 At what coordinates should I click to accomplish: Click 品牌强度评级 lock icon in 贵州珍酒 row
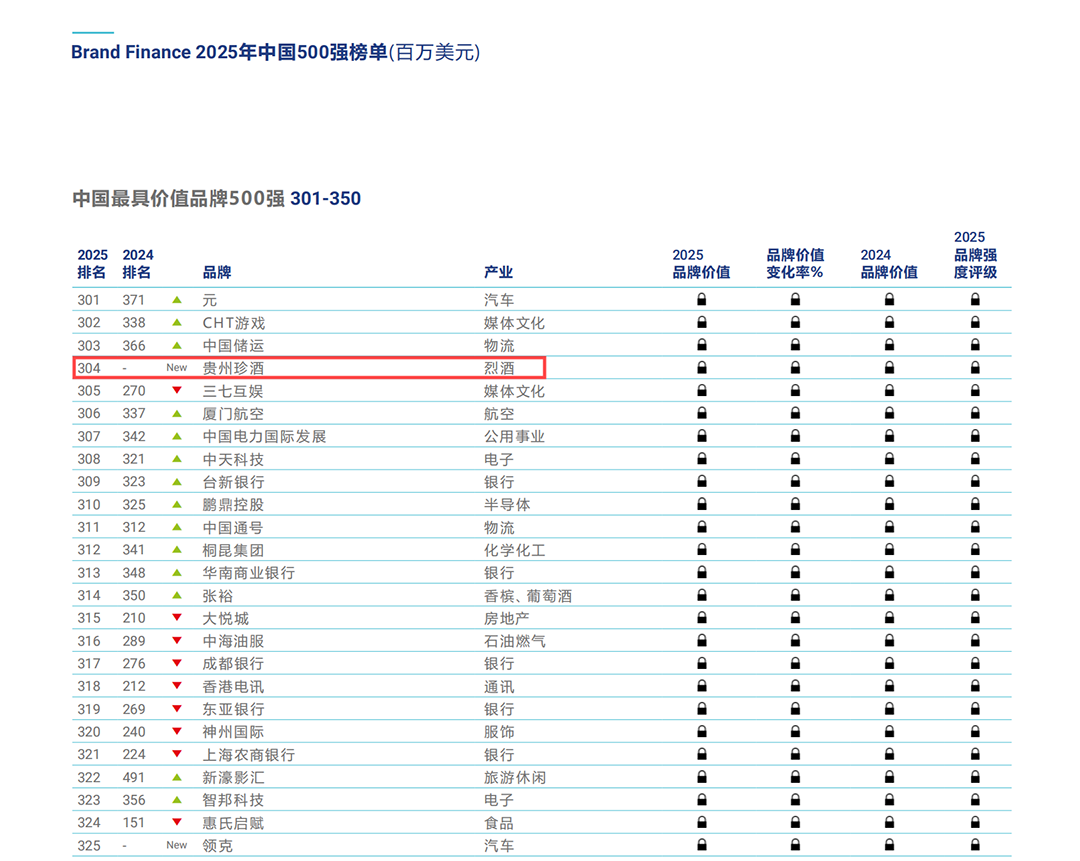975,368
